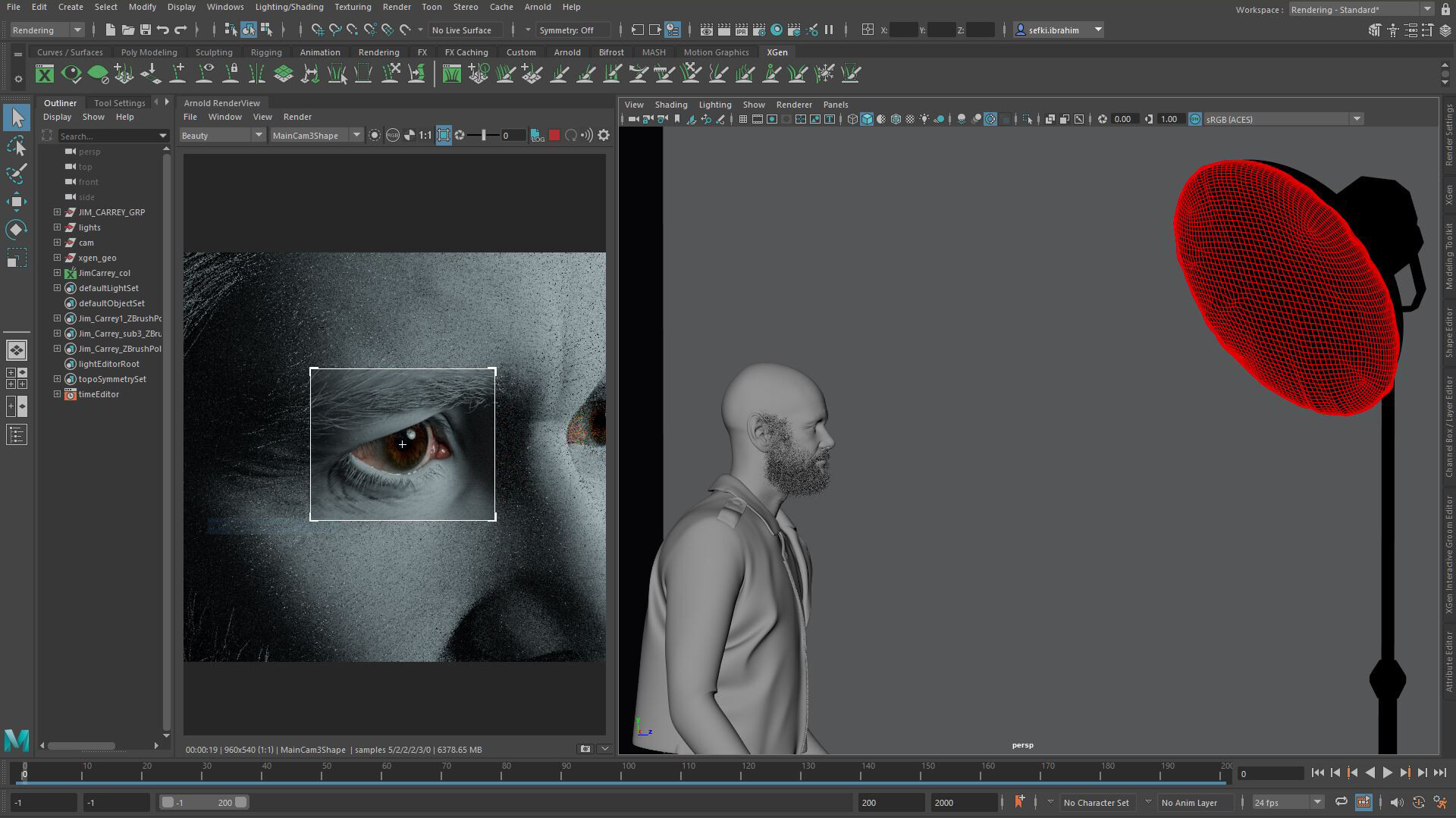Open the Arnold menu in main menu bar
This screenshot has height=818, width=1456.
point(537,7)
